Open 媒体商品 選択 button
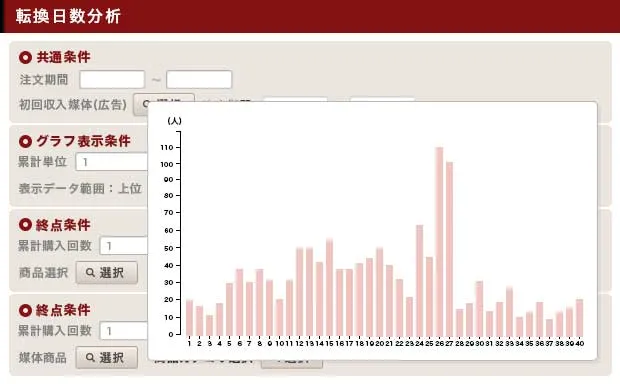 pos(107,358)
